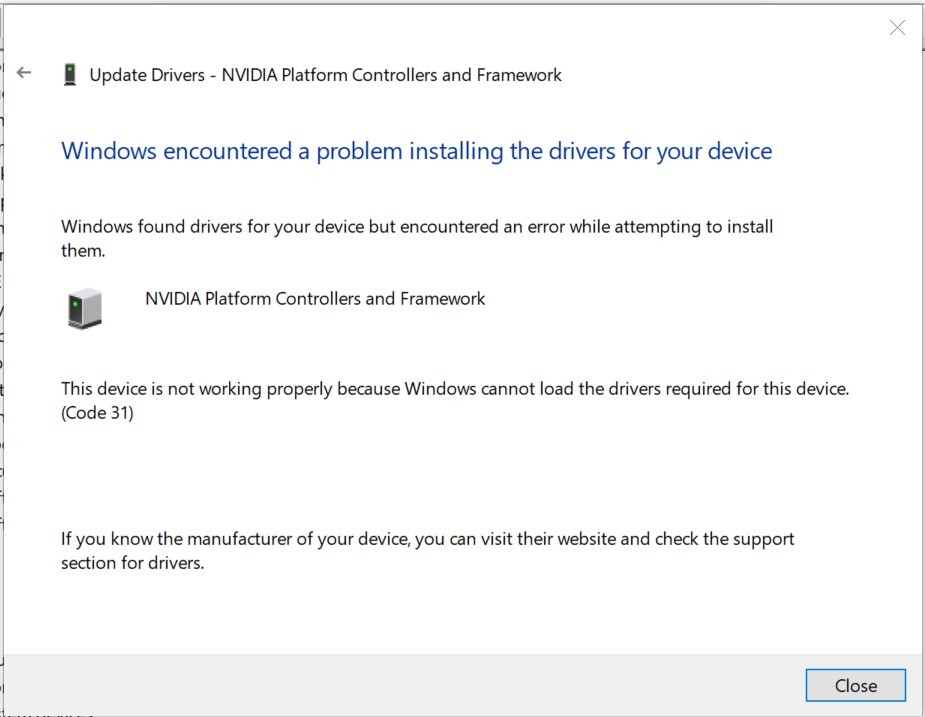Click the 'If you know the manufacturer' text
Viewport: 925px width, 717px height.
tap(428, 551)
